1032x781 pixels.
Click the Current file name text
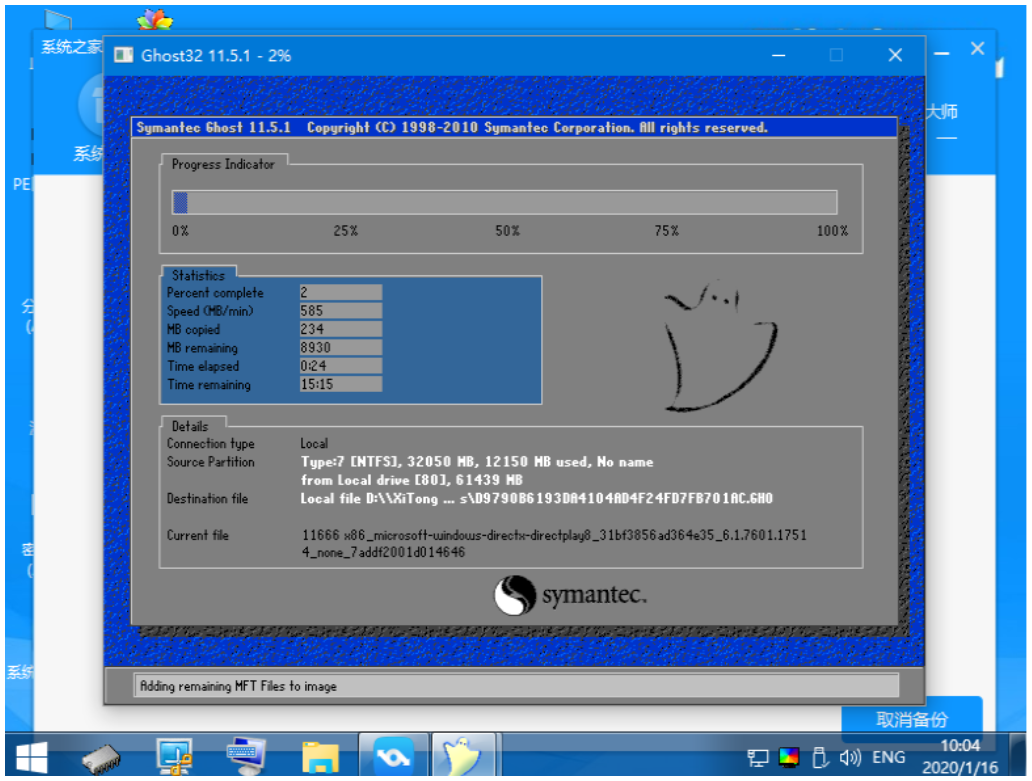(554, 543)
